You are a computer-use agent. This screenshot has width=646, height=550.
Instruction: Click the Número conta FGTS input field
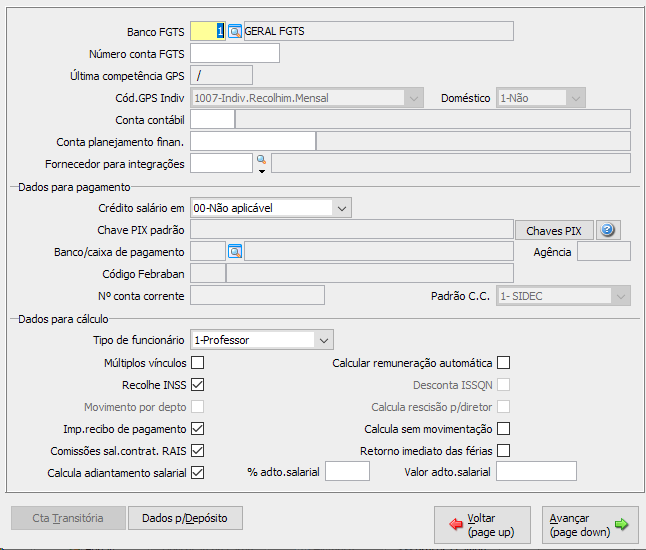click(234, 53)
